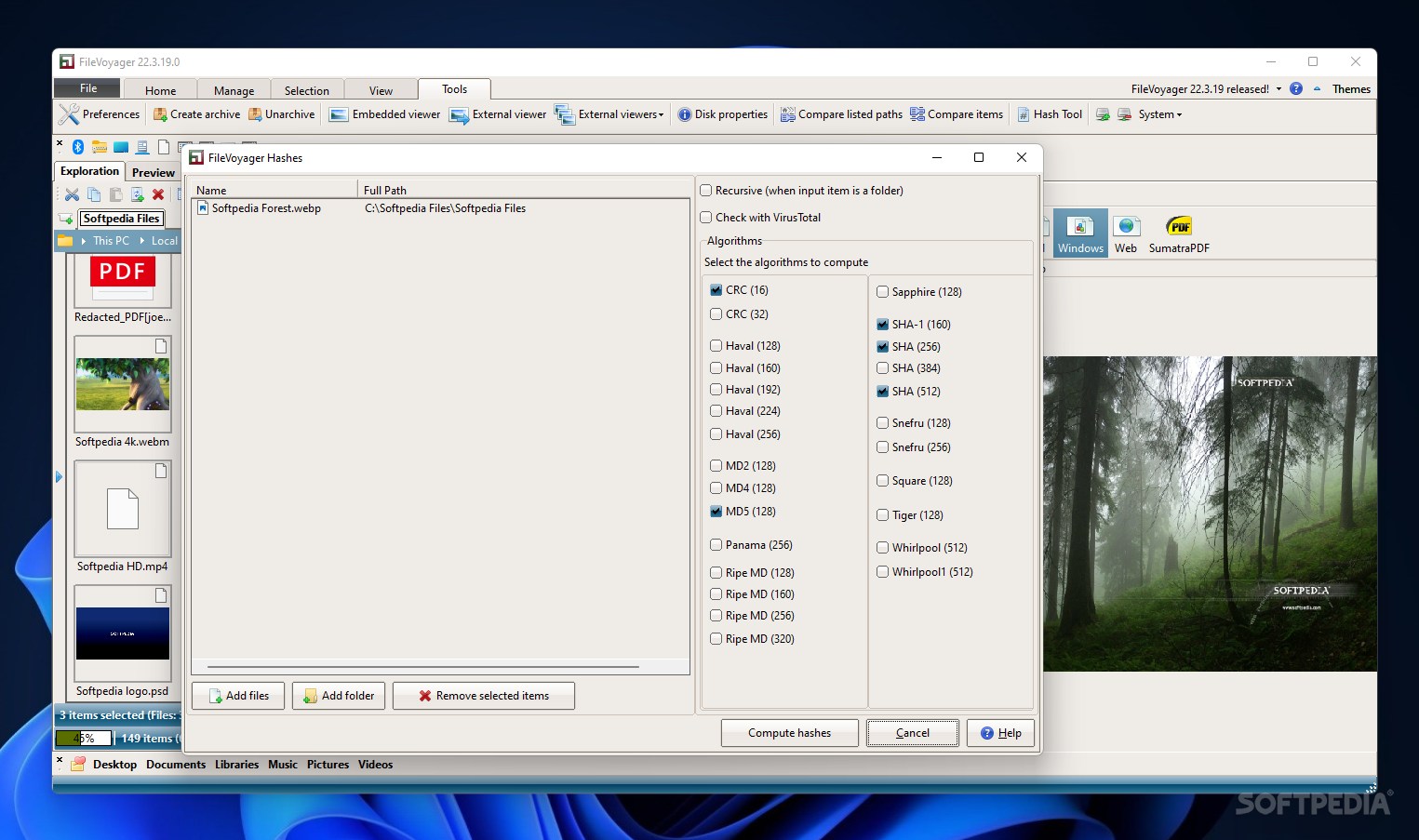The image size is (1419, 840).
Task: Switch to the Selection ribbon tab
Action: pos(307,90)
